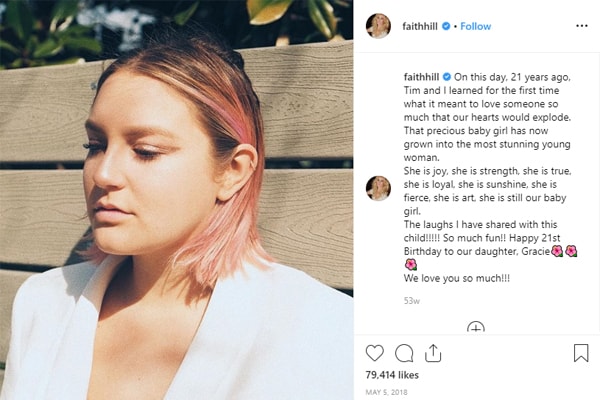
Task: Open faithhill profile from header username
Action: (419, 26)
